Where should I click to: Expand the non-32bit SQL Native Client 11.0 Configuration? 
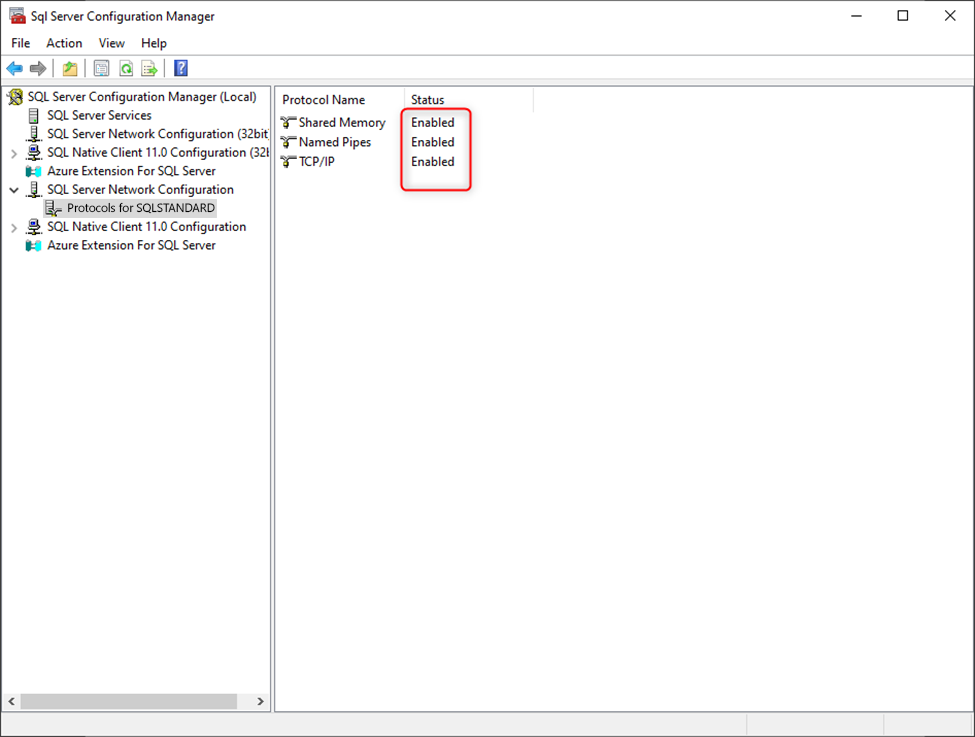[x=14, y=227]
